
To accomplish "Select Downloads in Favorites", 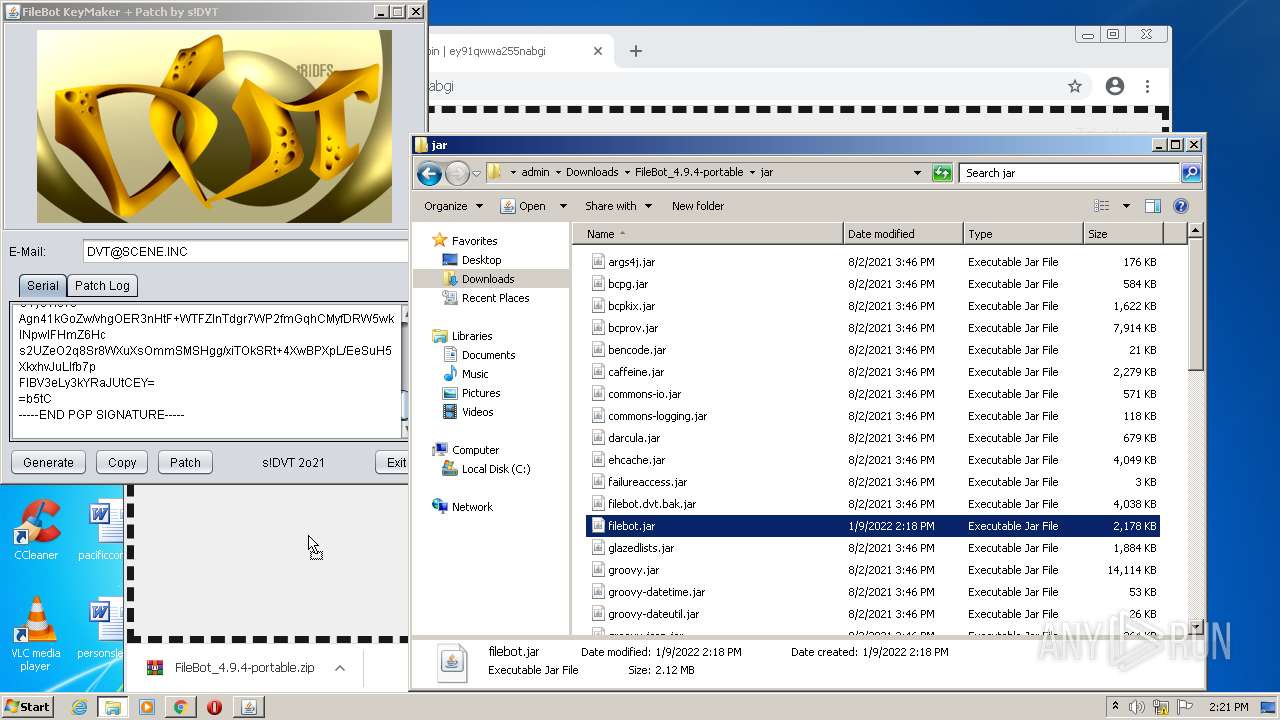I will pyautogui.click(x=487, y=279).
